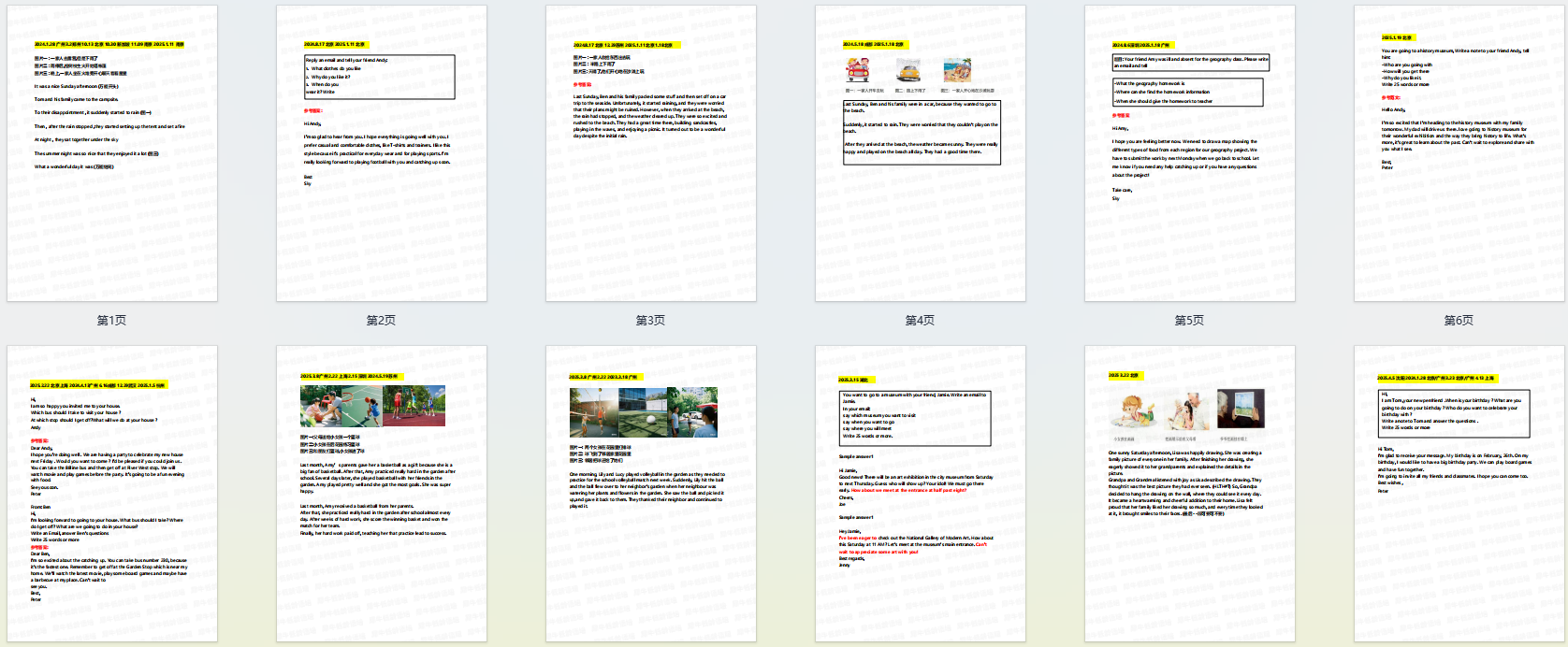The width and height of the screenshot is (1568, 647).
Task: Select thumbnail with grandparents drawing cartoons
Action: (1190, 494)
